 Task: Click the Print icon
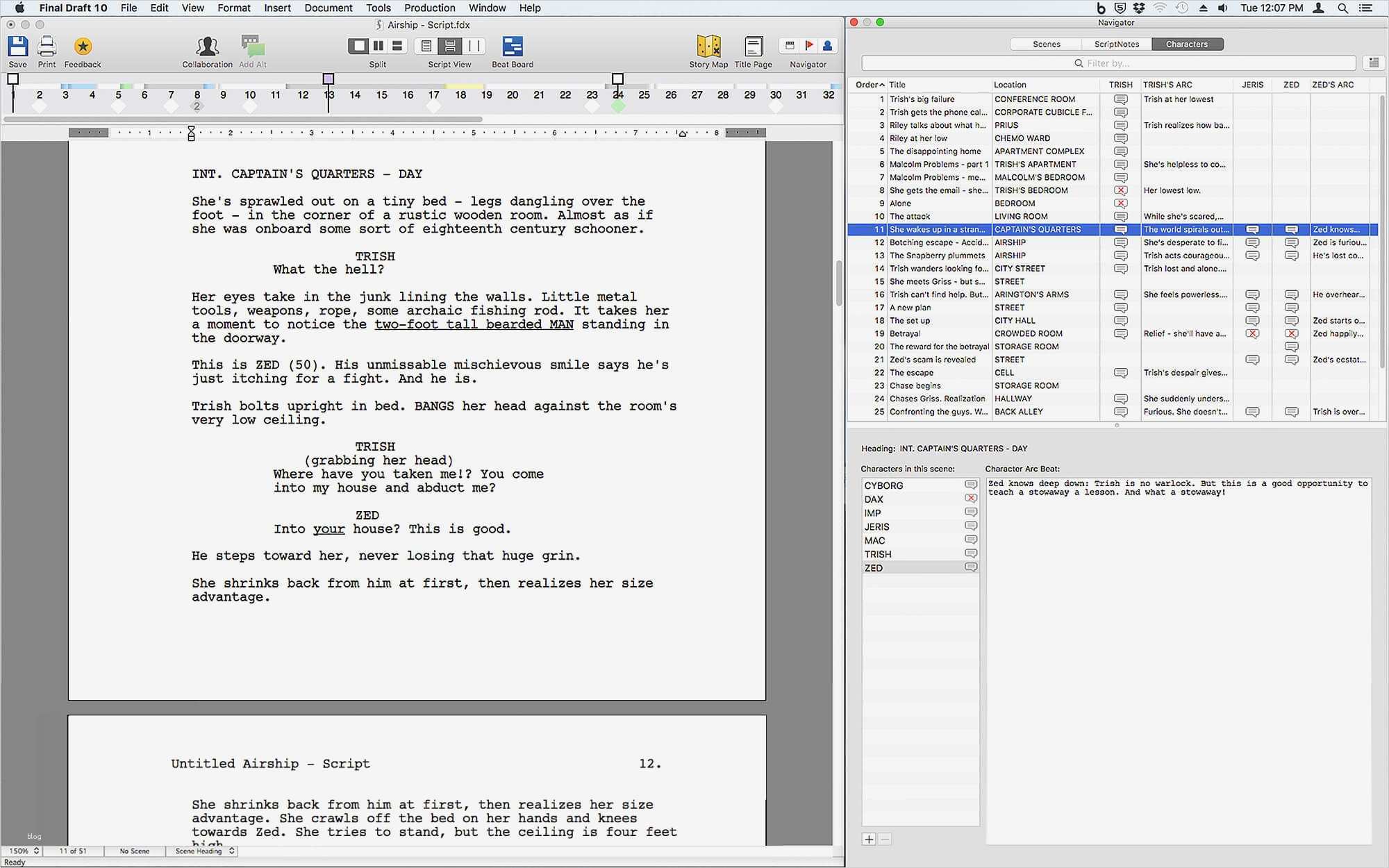coord(47,47)
